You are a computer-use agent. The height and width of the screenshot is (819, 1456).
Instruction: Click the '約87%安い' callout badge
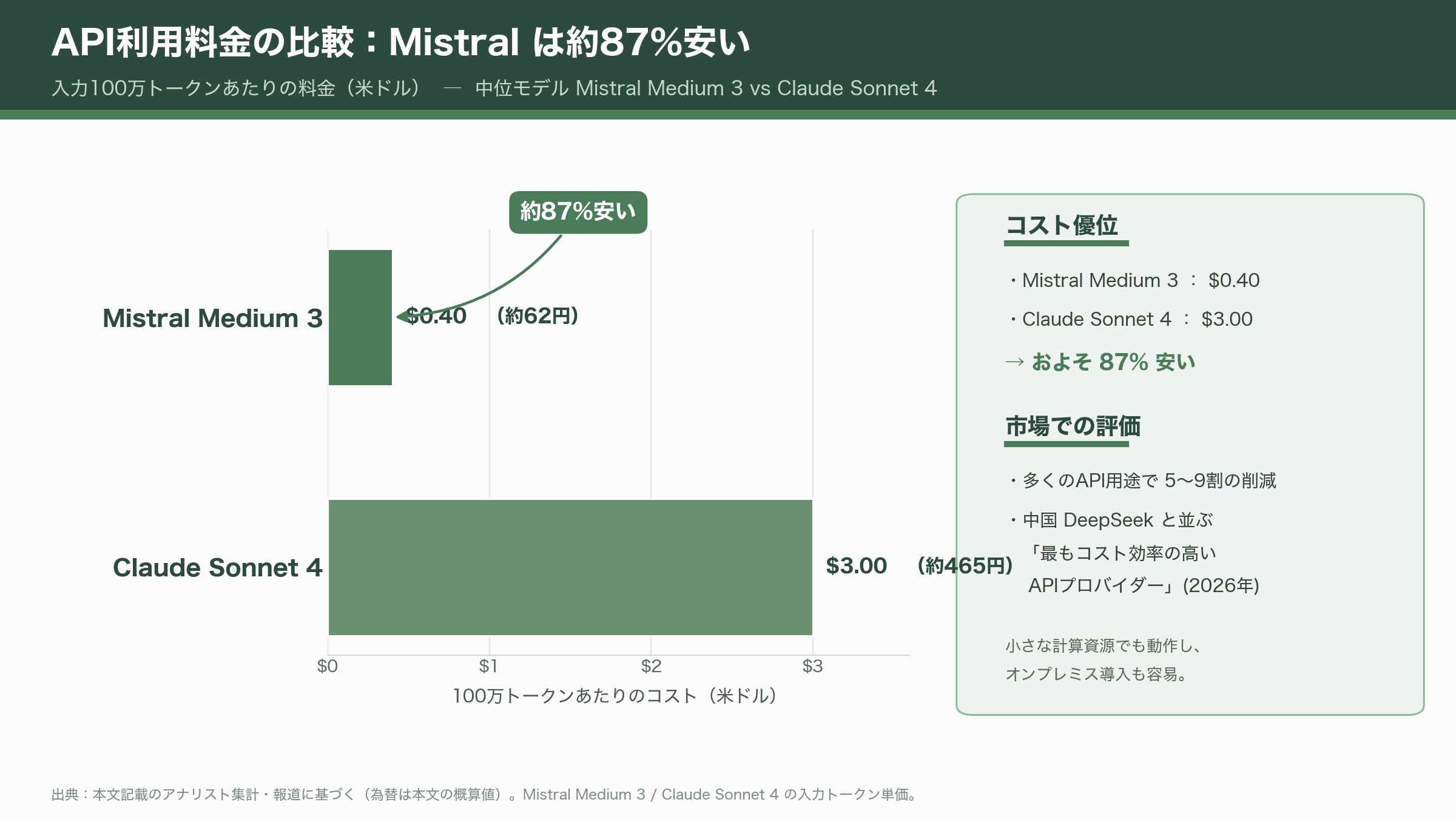(x=578, y=212)
